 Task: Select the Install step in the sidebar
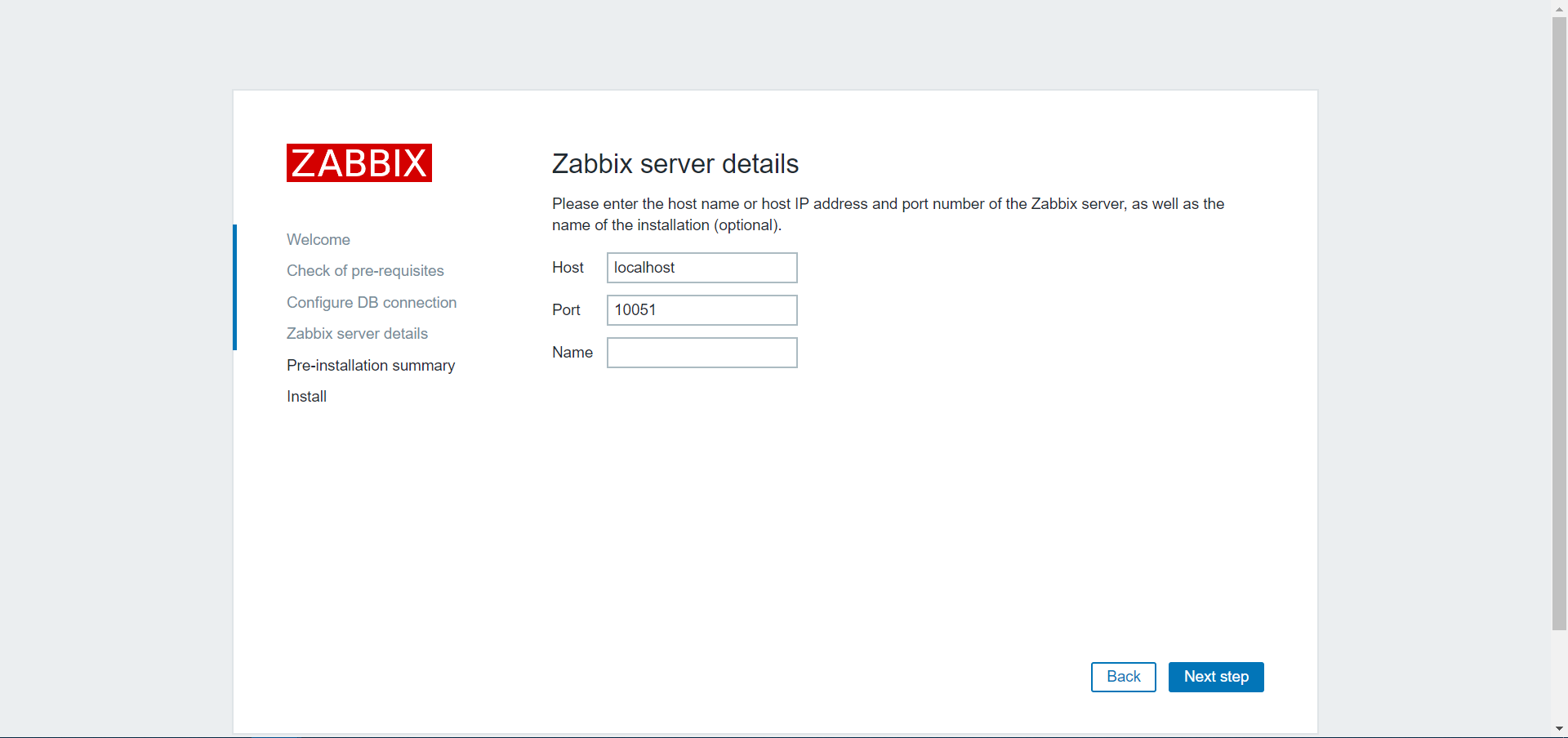click(x=306, y=397)
